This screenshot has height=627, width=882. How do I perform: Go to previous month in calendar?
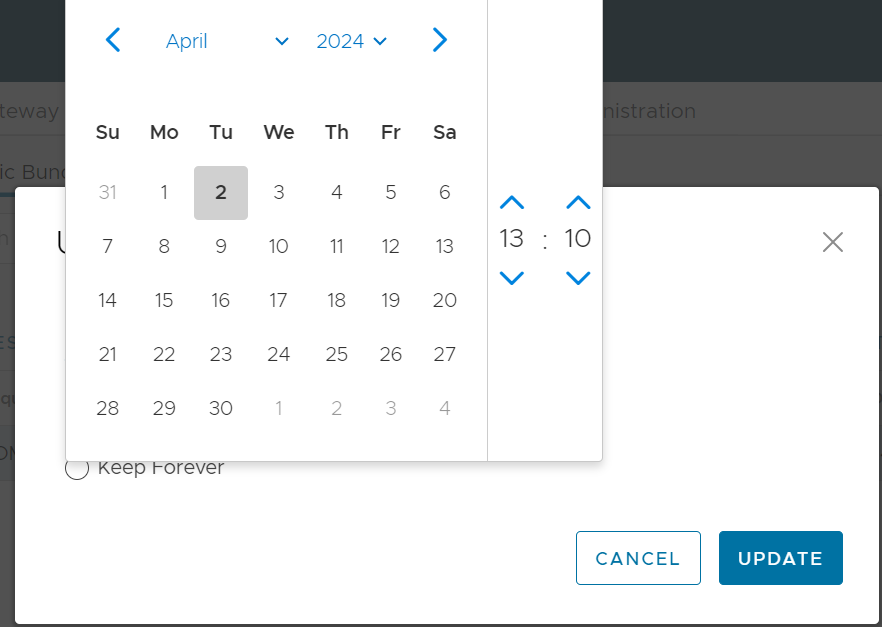(113, 40)
